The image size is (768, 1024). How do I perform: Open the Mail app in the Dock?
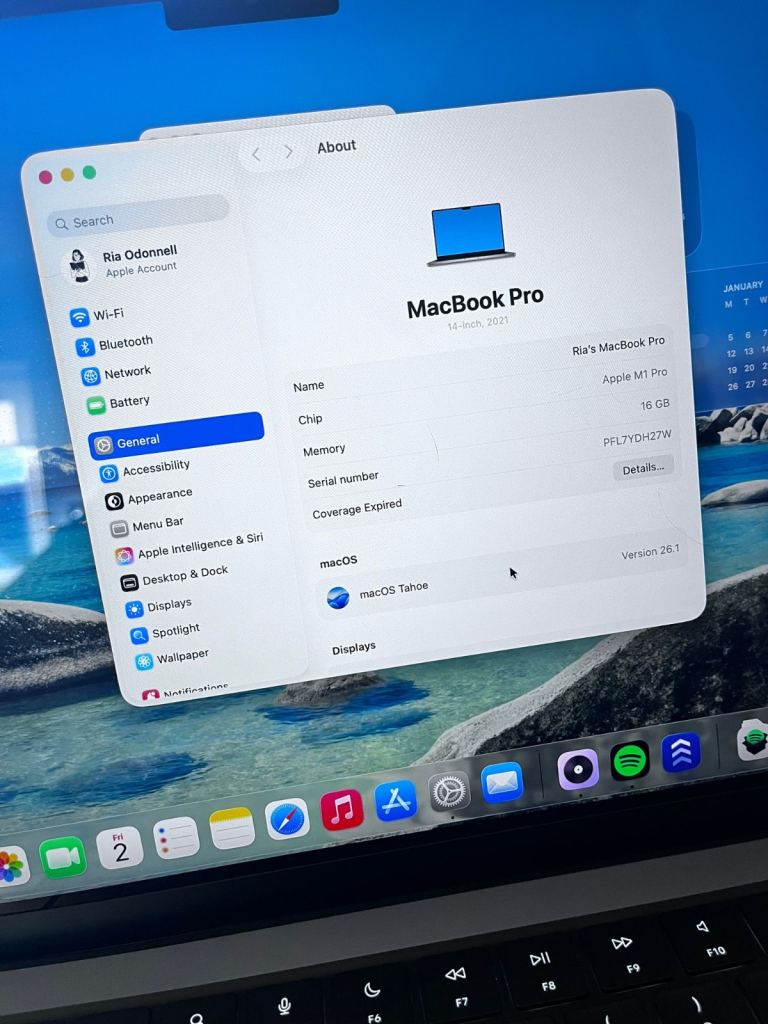[502, 783]
